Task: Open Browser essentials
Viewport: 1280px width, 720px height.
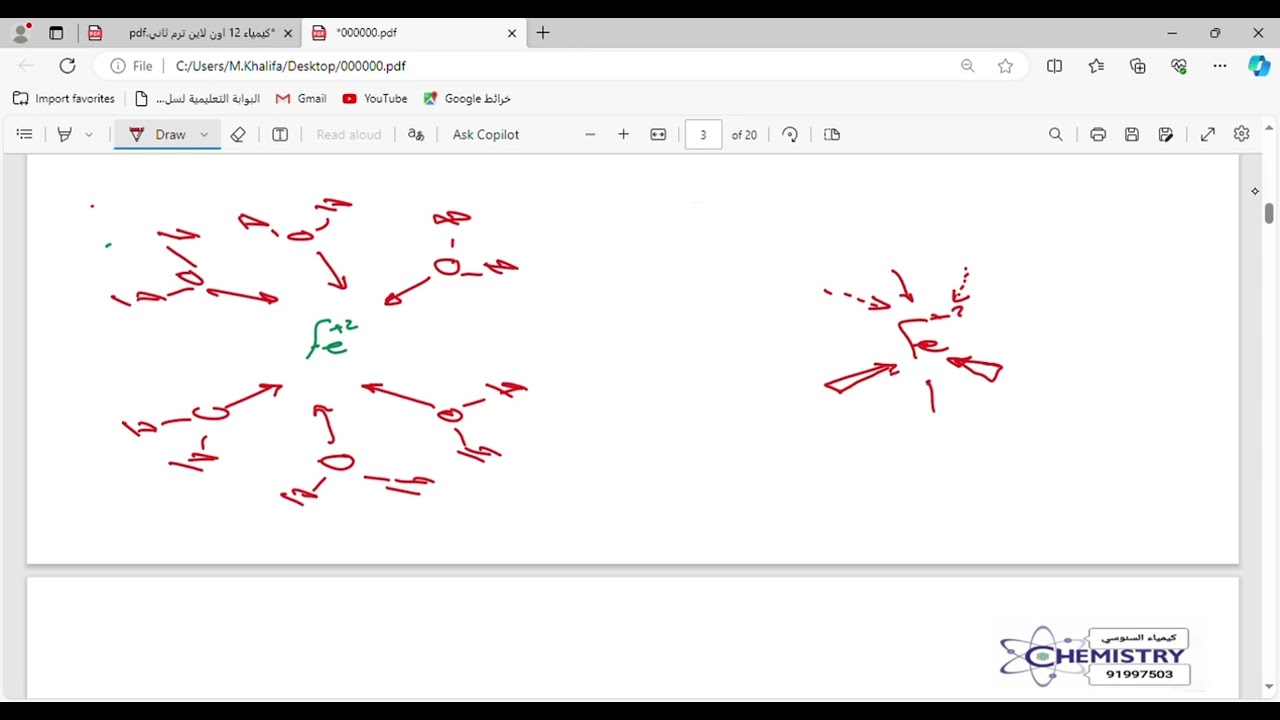Action: [x=1179, y=66]
